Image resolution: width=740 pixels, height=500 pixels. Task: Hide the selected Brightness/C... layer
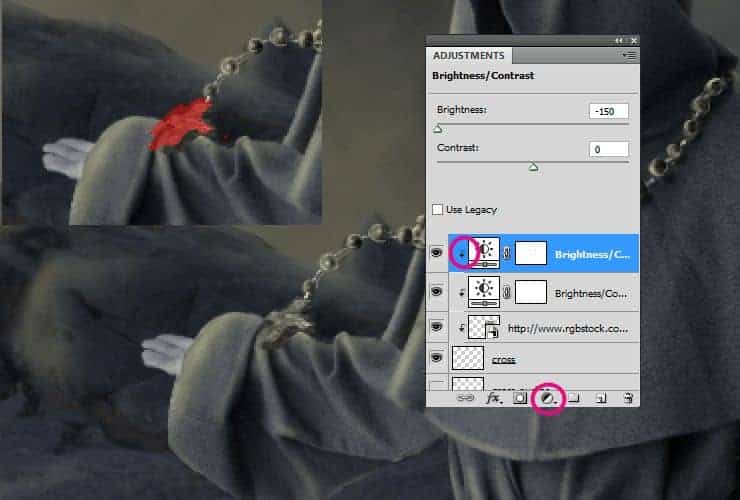point(437,253)
